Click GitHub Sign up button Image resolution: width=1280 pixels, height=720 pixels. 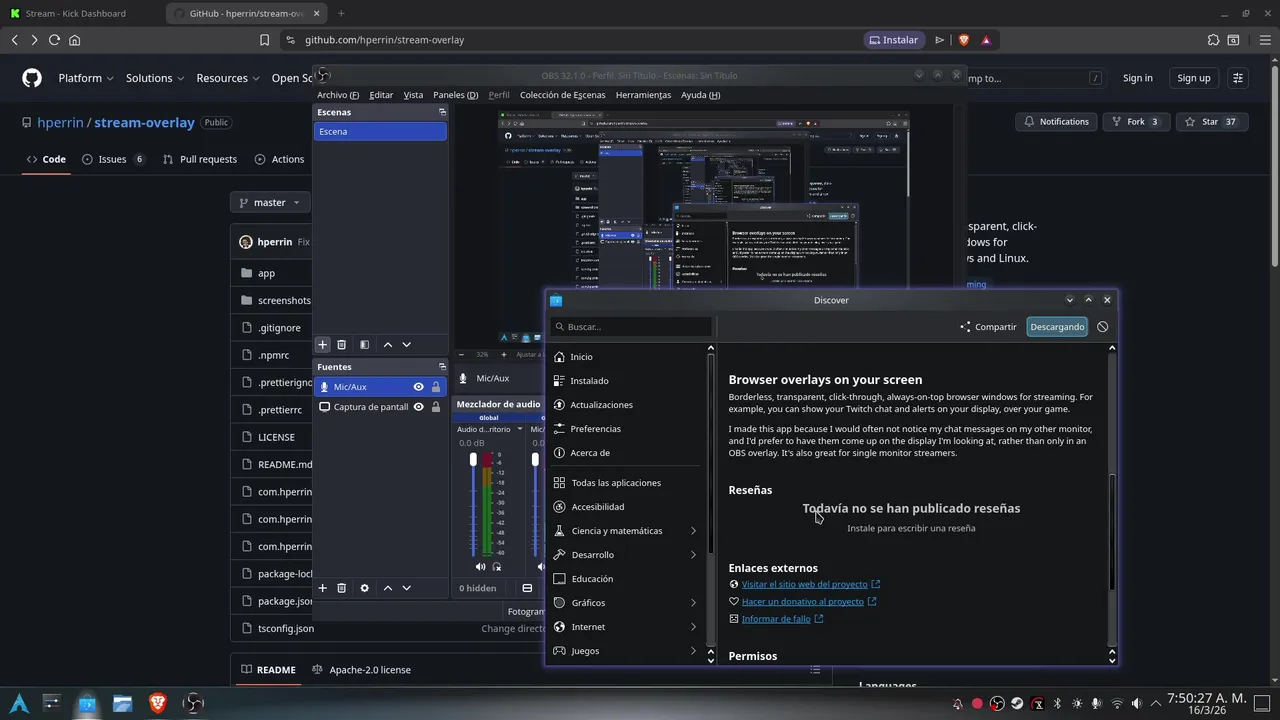click(x=1193, y=78)
